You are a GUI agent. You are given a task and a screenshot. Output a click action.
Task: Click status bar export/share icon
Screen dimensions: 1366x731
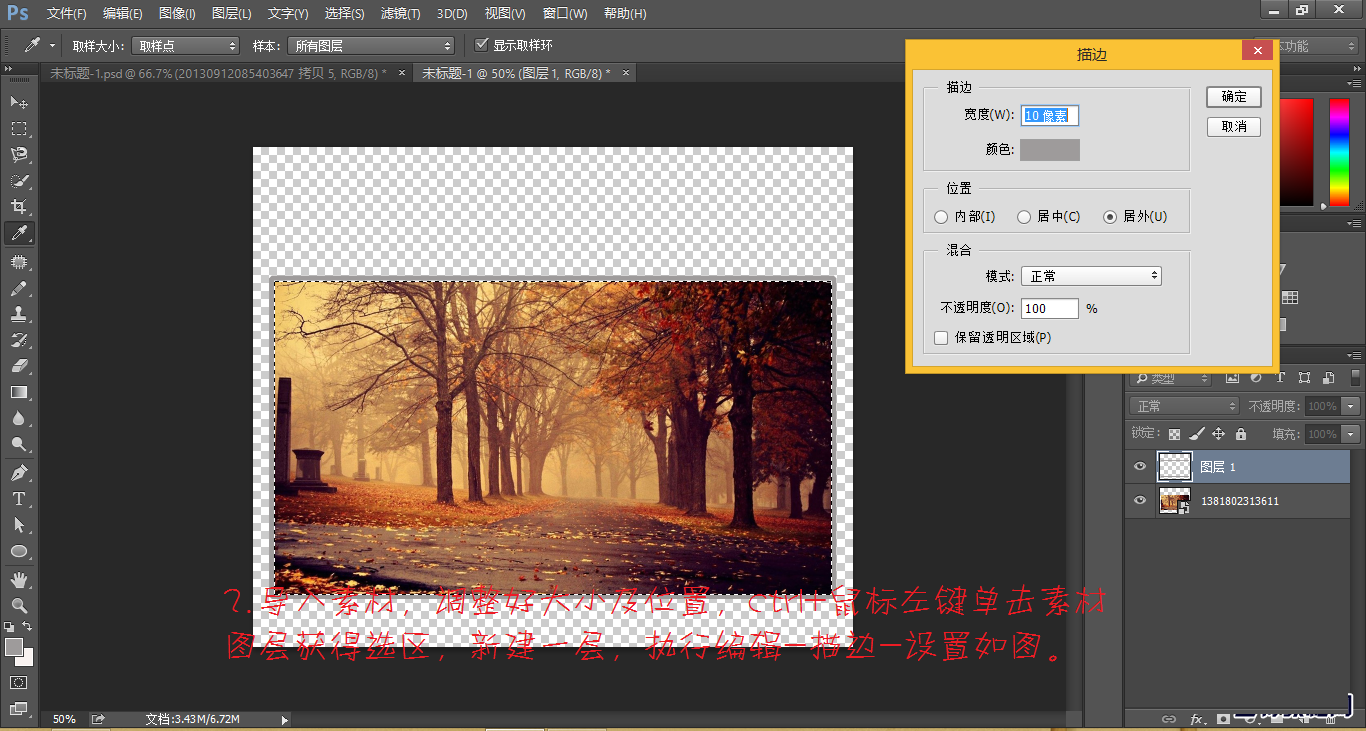tap(98, 718)
